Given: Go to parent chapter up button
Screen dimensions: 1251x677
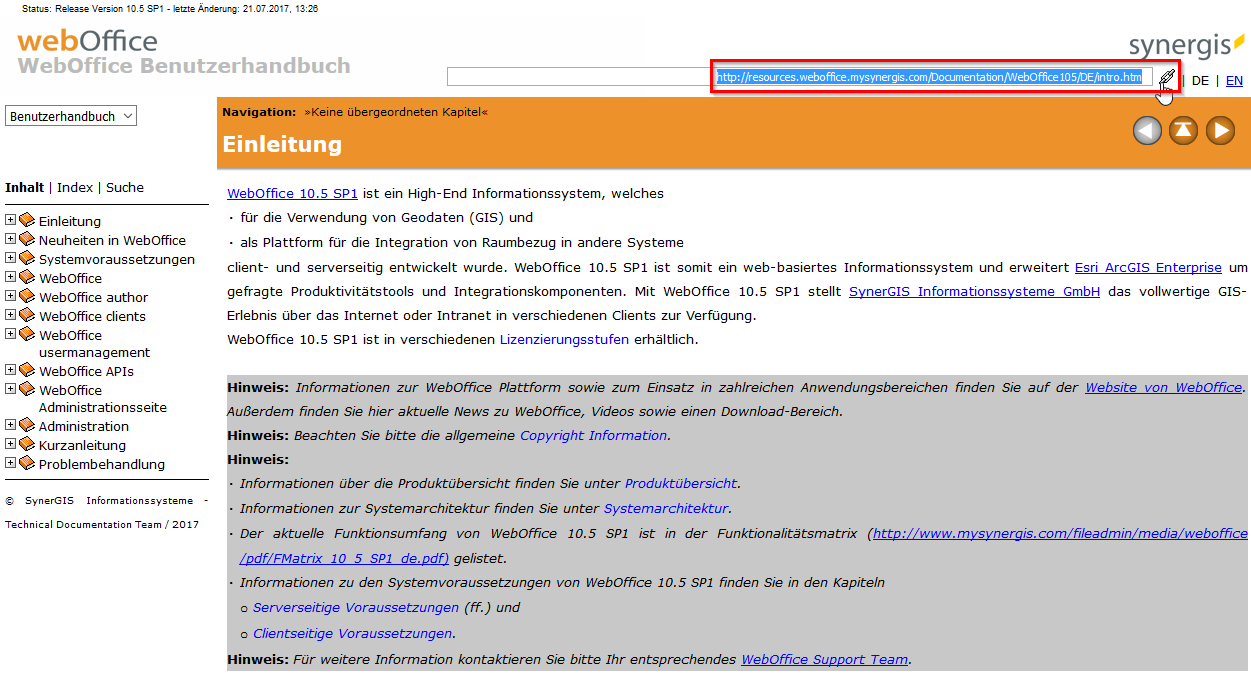Looking at the screenshot, I should (x=1184, y=131).
